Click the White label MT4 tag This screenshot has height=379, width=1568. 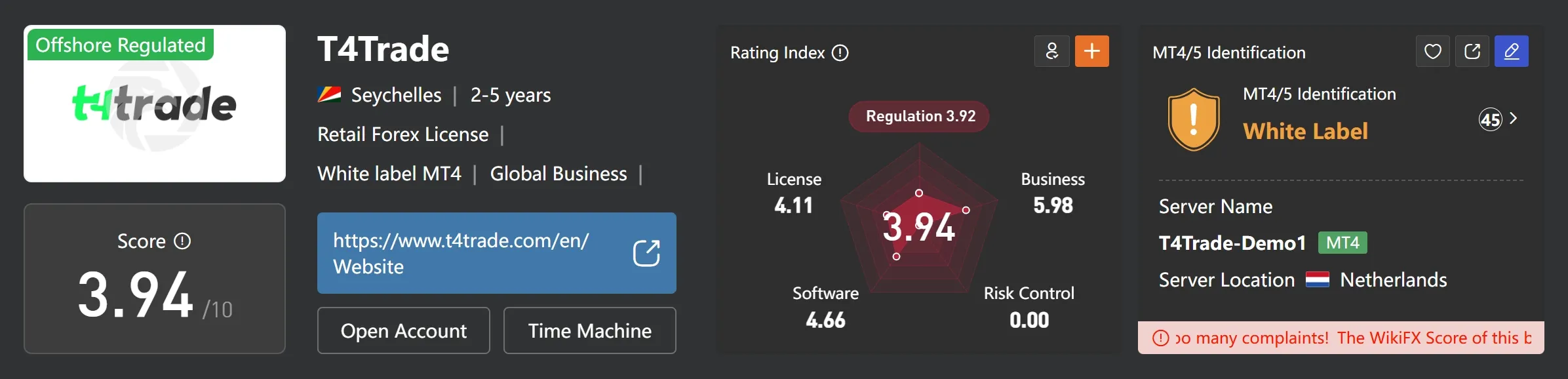coord(389,174)
